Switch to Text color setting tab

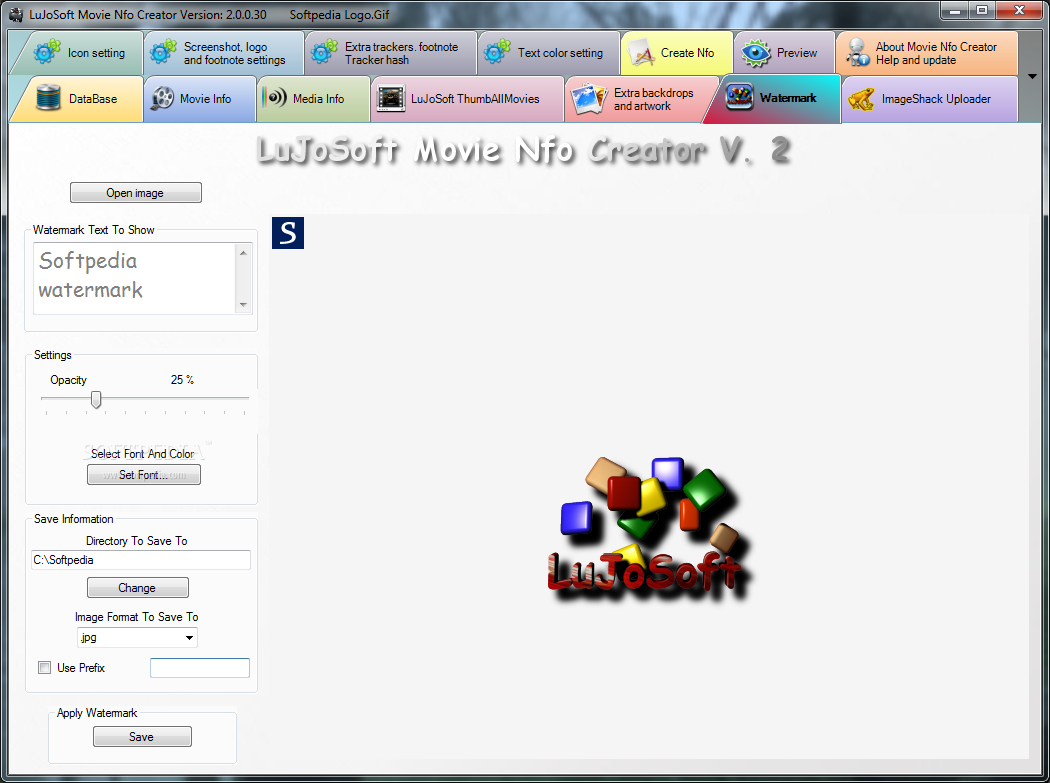(x=548, y=53)
